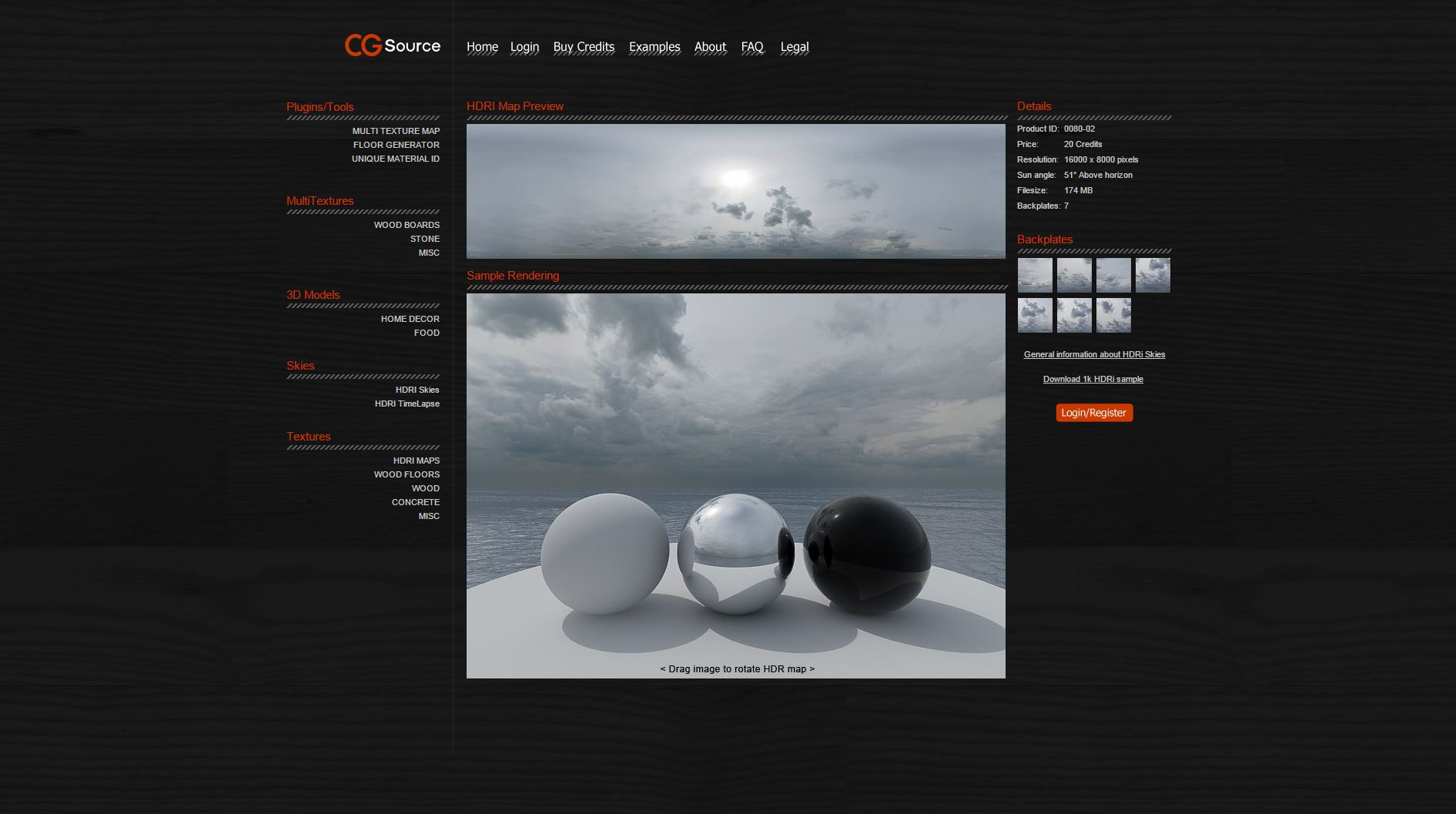Click the MultiTextures section heading

(x=320, y=201)
